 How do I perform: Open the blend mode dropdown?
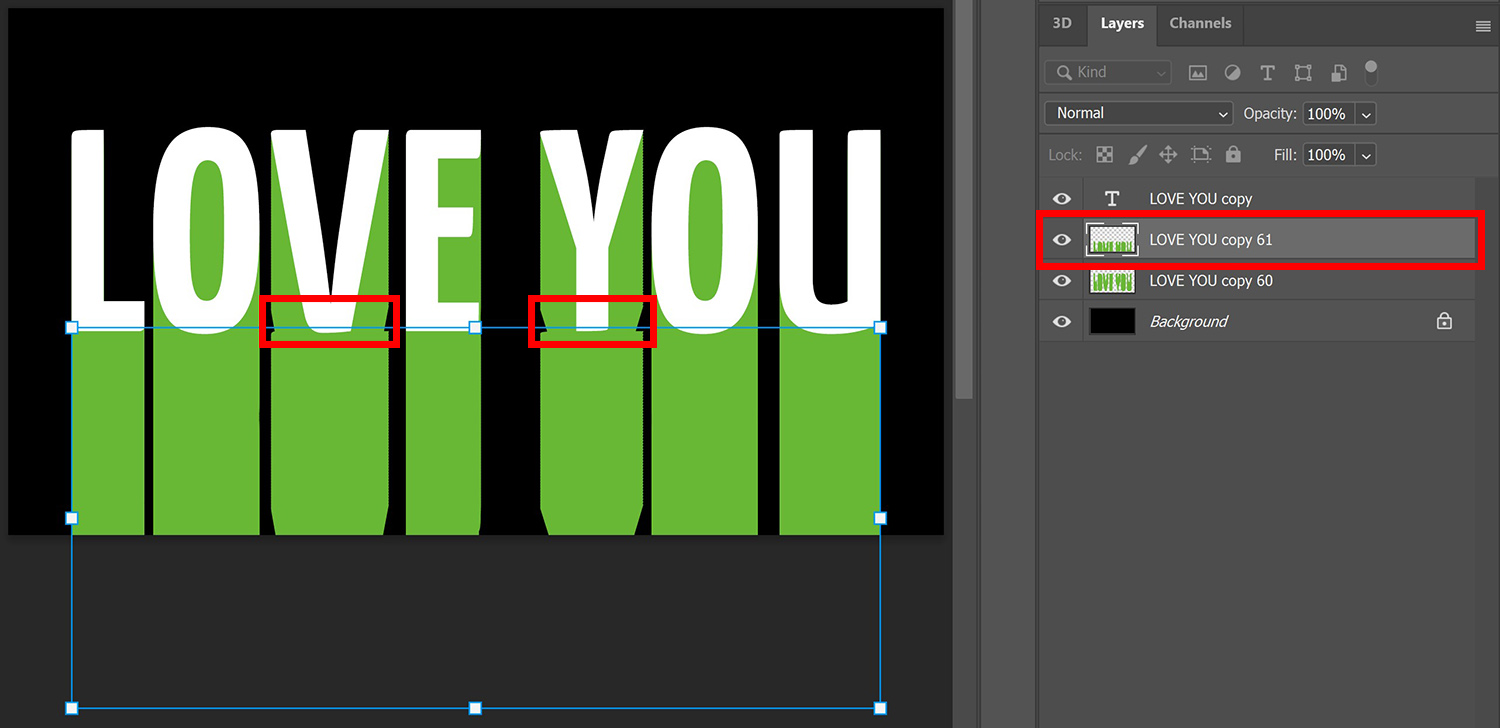point(1137,113)
